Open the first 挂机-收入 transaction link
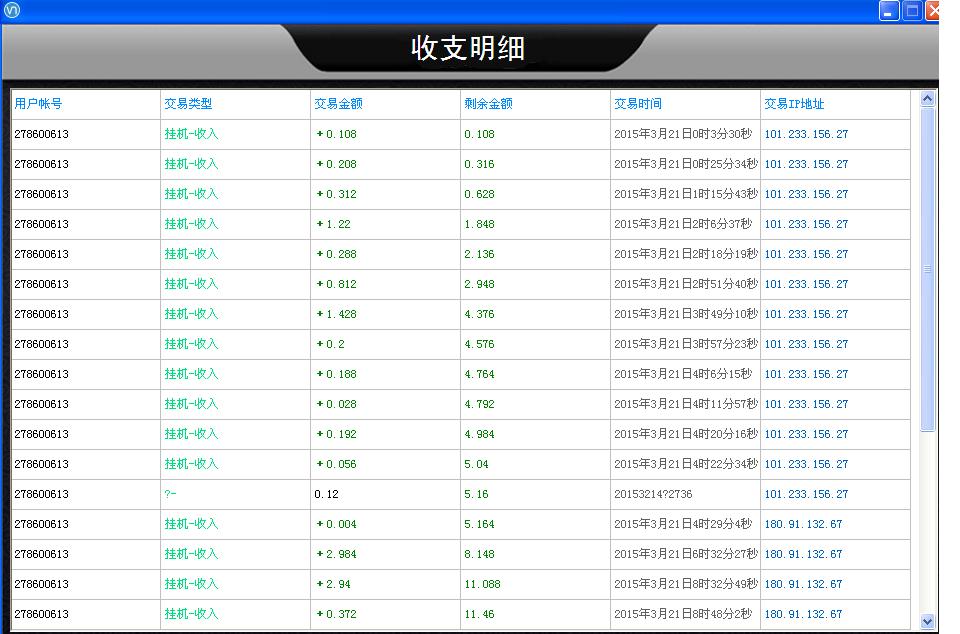The height and width of the screenshot is (634, 960). pyautogui.click(x=191, y=134)
